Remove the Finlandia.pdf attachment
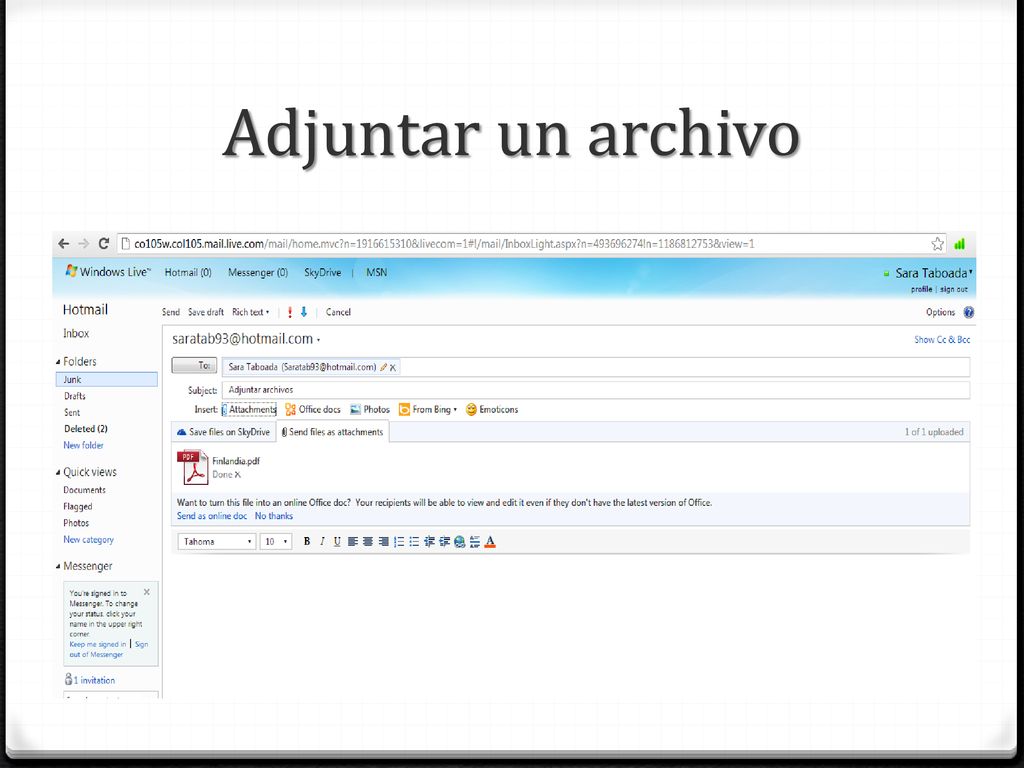Viewport: 1024px width, 768px height. tap(238, 475)
